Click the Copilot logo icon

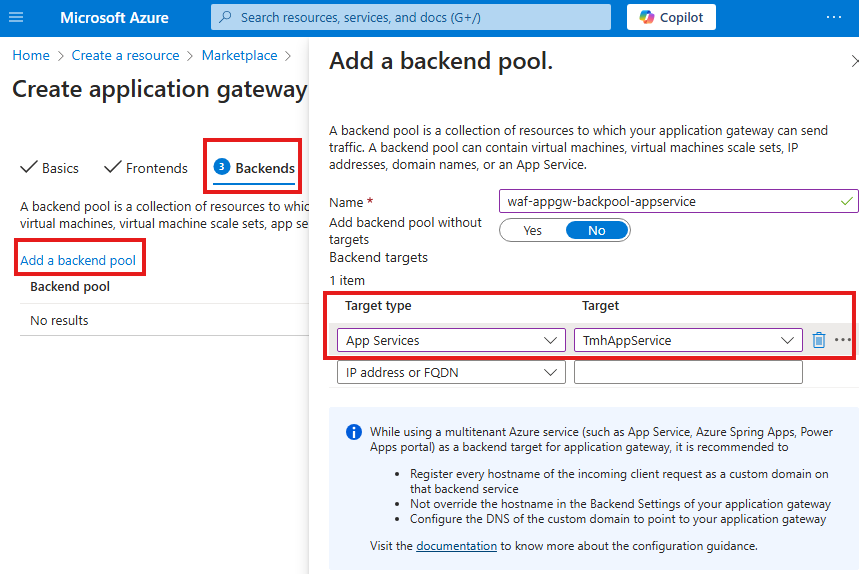pyautogui.click(x=646, y=18)
